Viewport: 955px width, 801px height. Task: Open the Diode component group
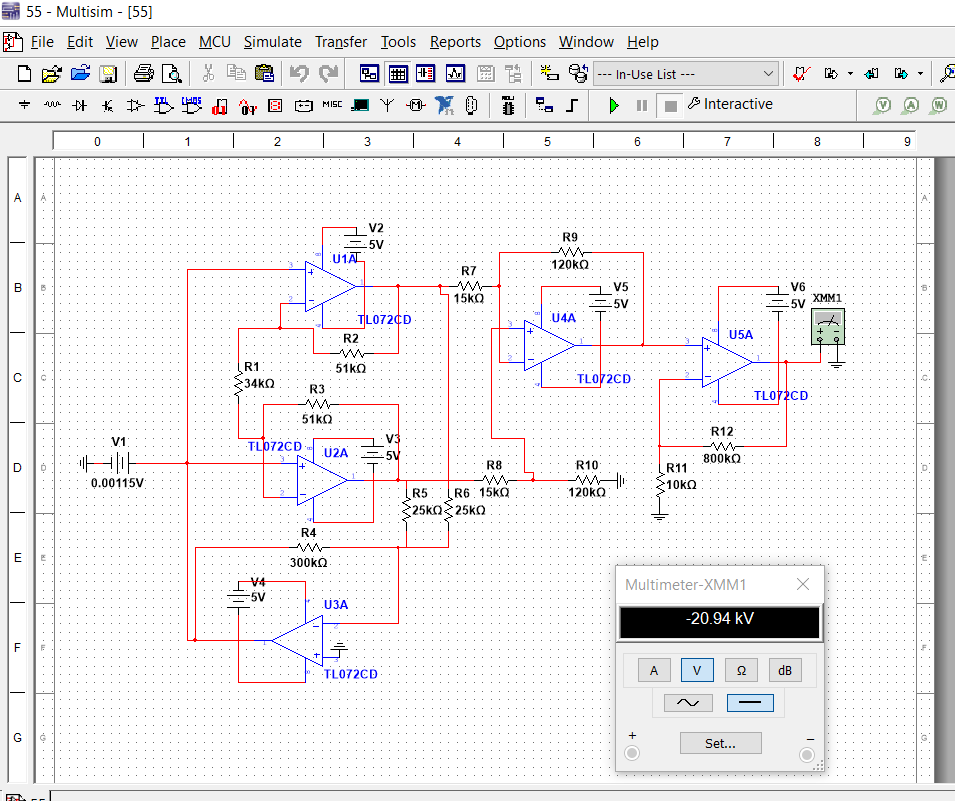pyautogui.click(x=81, y=105)
